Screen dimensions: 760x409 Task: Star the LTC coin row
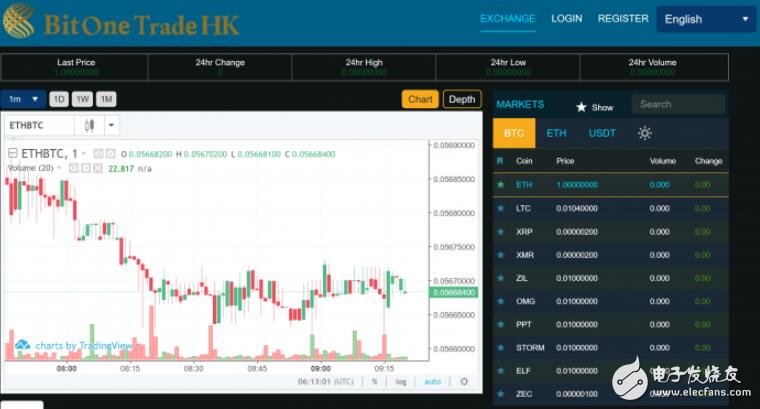click(x=501, y=208)
